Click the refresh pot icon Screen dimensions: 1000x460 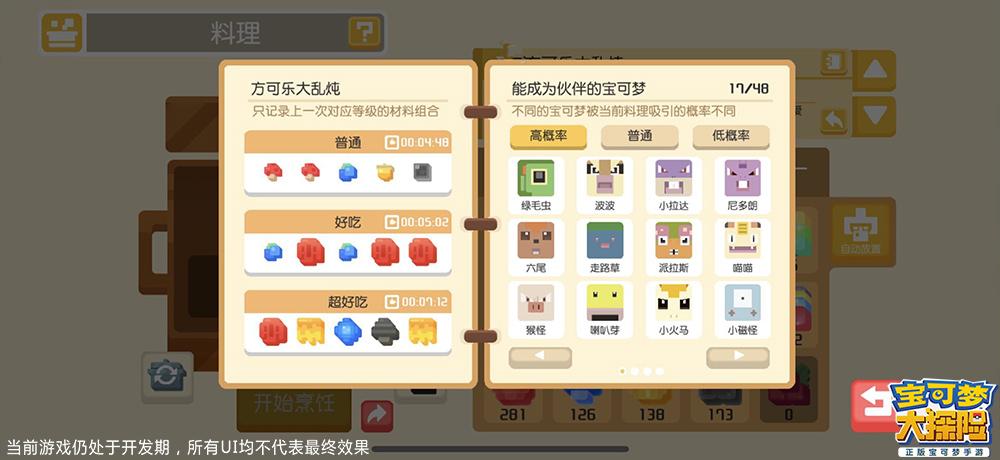tap(167, 376)
